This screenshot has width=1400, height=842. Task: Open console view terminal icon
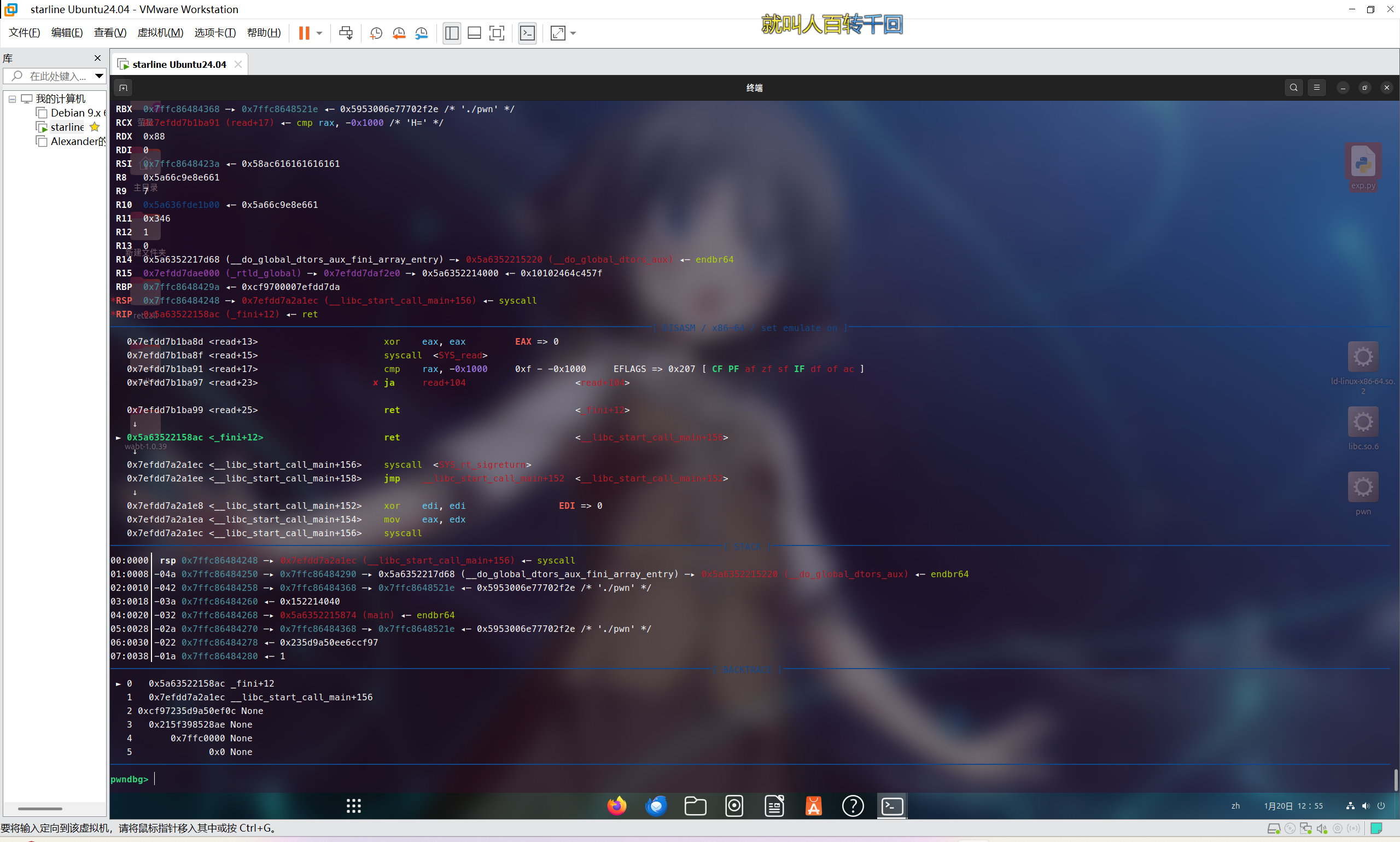click(527, 33)
